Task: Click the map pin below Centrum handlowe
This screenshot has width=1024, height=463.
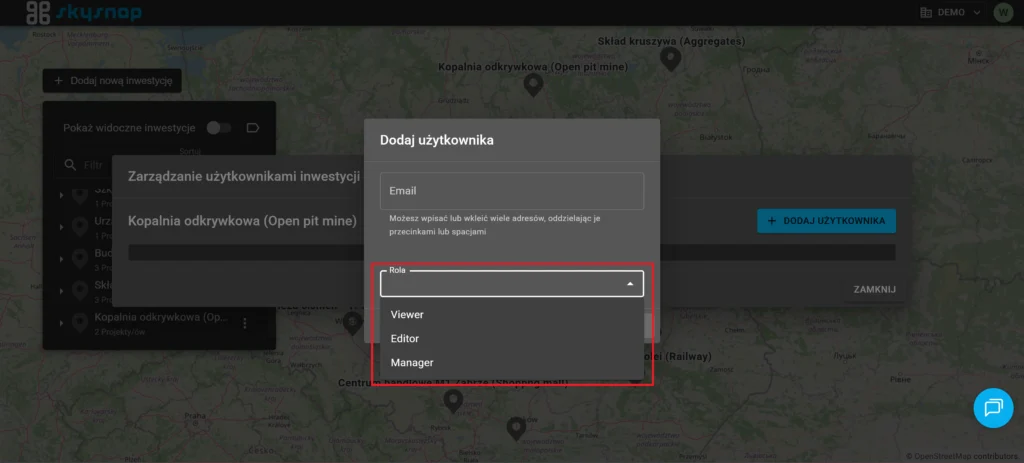Action: point(453,401)
